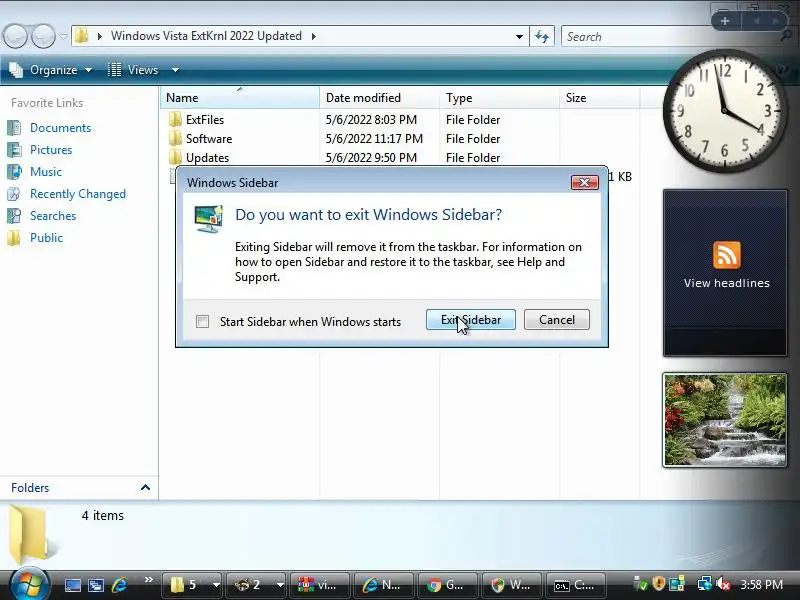Viewport: 800px width, 600px height.
Task: Click the muted volume tray icon
Action: pos(723,584)
